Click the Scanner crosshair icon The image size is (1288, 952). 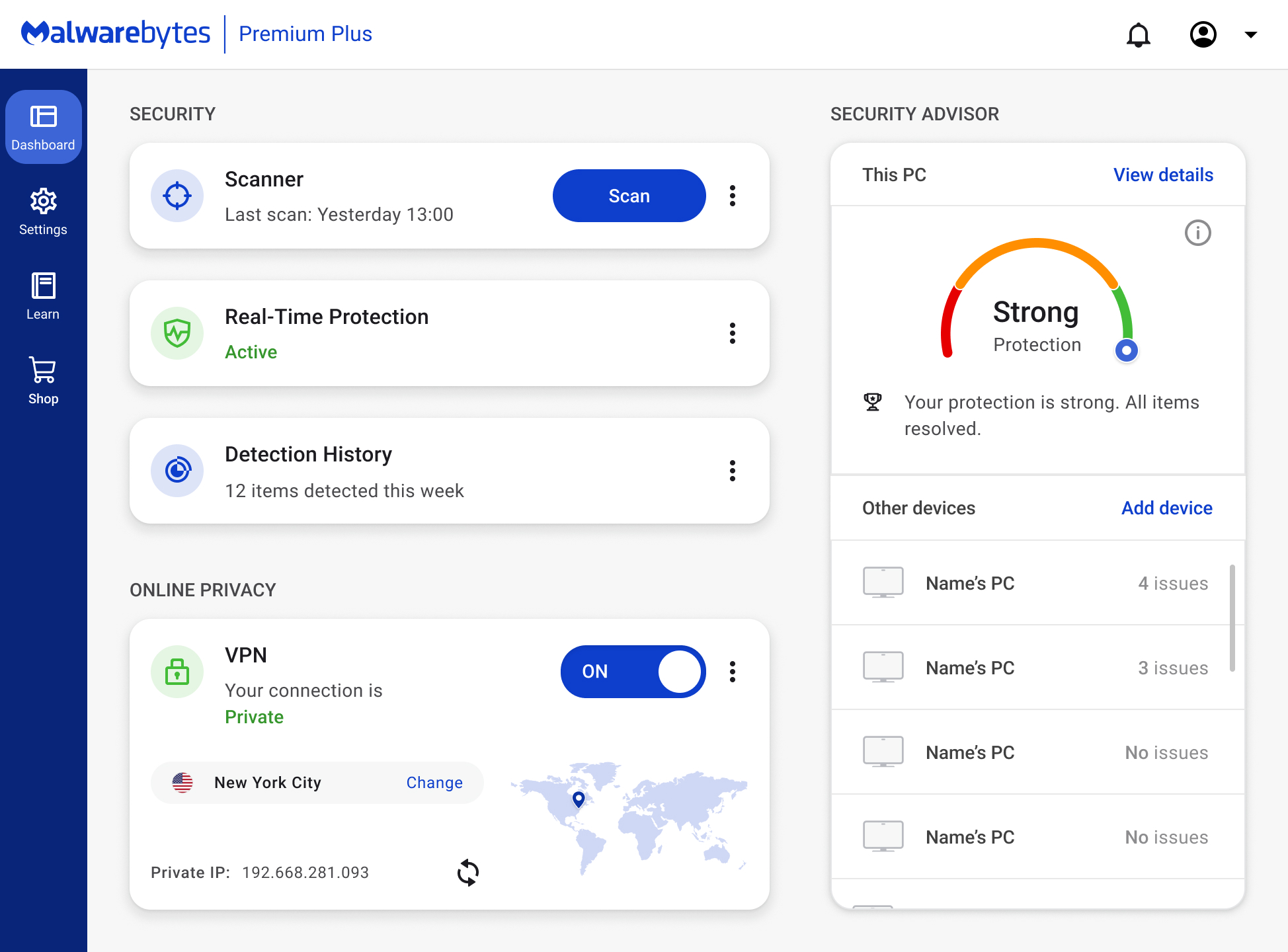[x=177, y=196]
